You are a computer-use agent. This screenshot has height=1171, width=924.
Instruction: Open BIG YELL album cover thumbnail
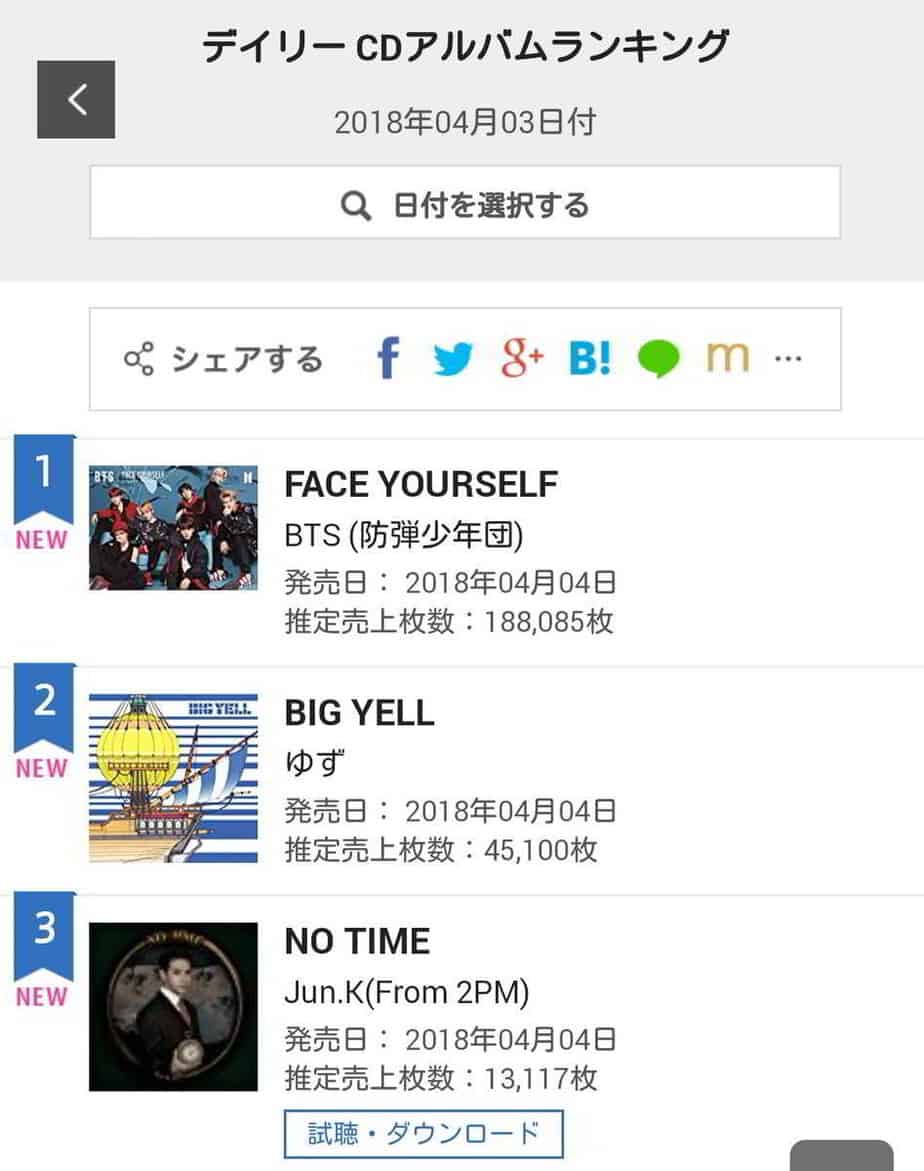(173, 777)
